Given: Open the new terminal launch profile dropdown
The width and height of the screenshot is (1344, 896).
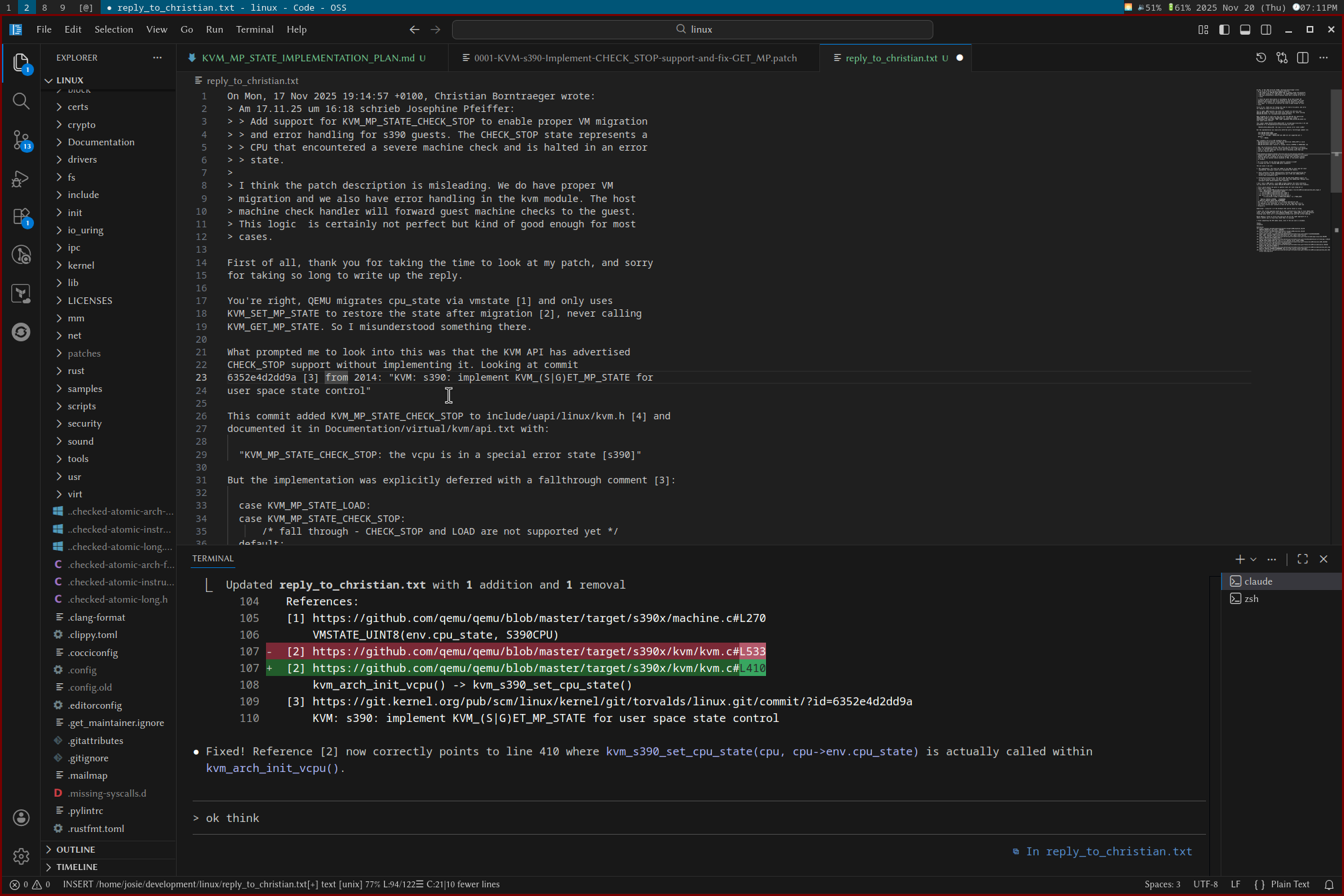Looking at the screenshot, I should 1253,559.
